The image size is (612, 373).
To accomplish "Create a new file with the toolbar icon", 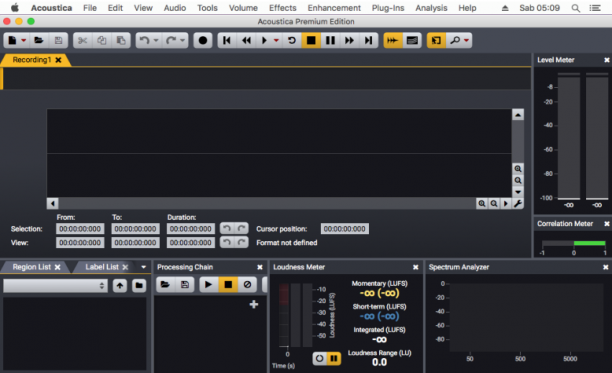I will 12,40.
